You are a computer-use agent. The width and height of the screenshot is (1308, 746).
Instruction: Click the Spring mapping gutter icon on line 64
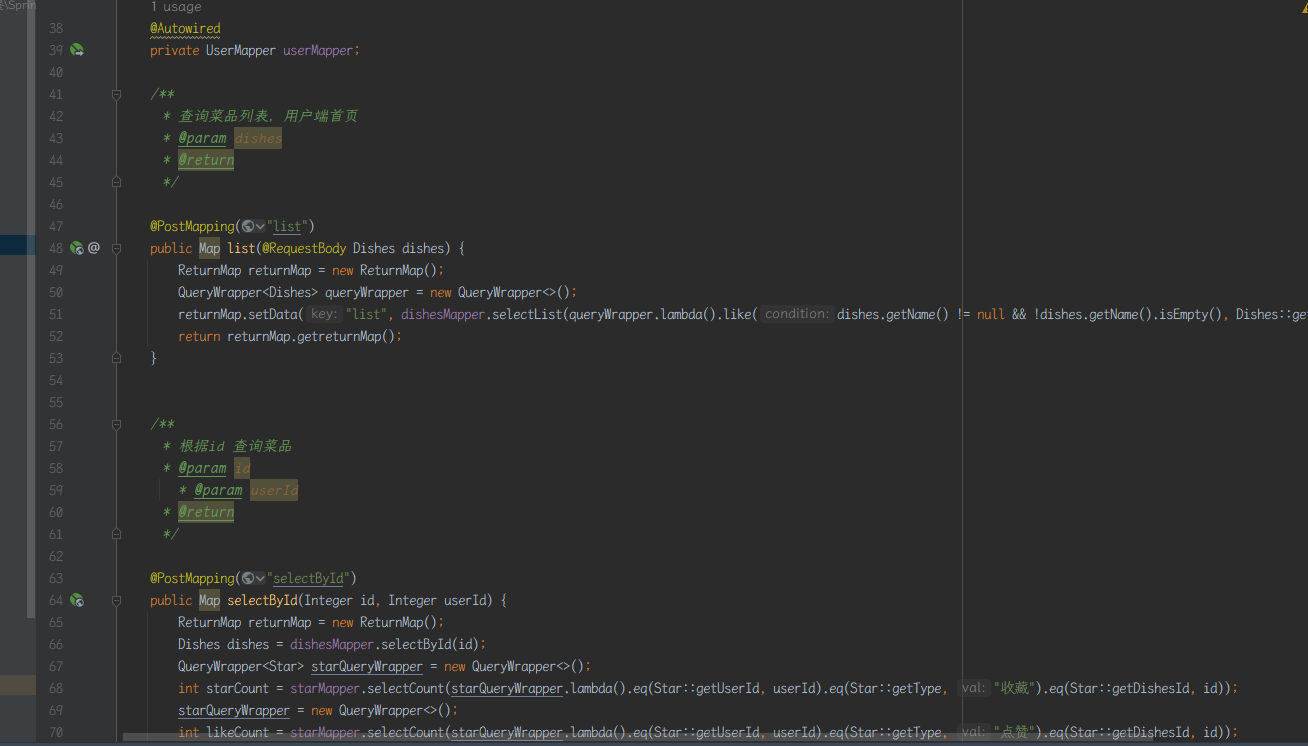click(77, 600)
